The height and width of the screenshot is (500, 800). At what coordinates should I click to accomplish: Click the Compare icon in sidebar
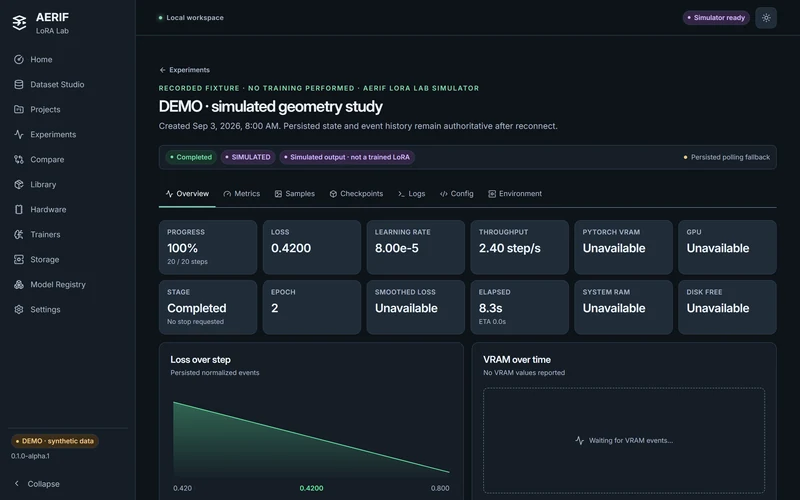point(19,160)
